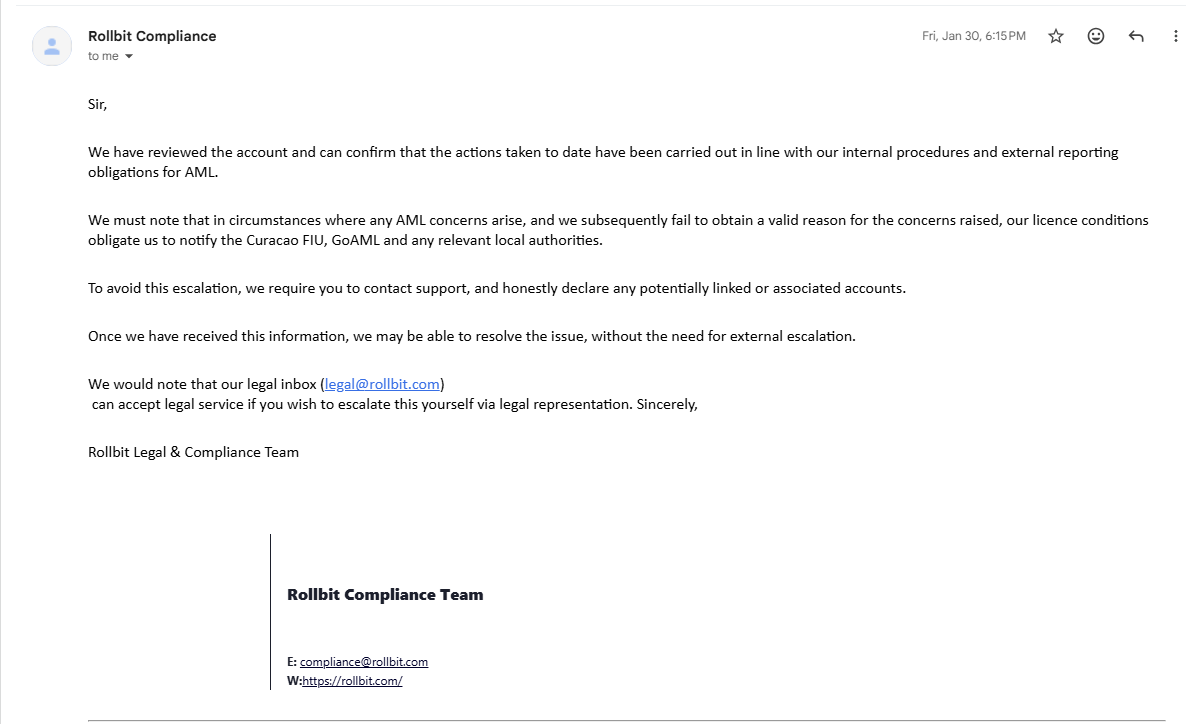Click the "To avoid this escalation" sentence
Screen dimensions: 1199x724
coord(496,288)
